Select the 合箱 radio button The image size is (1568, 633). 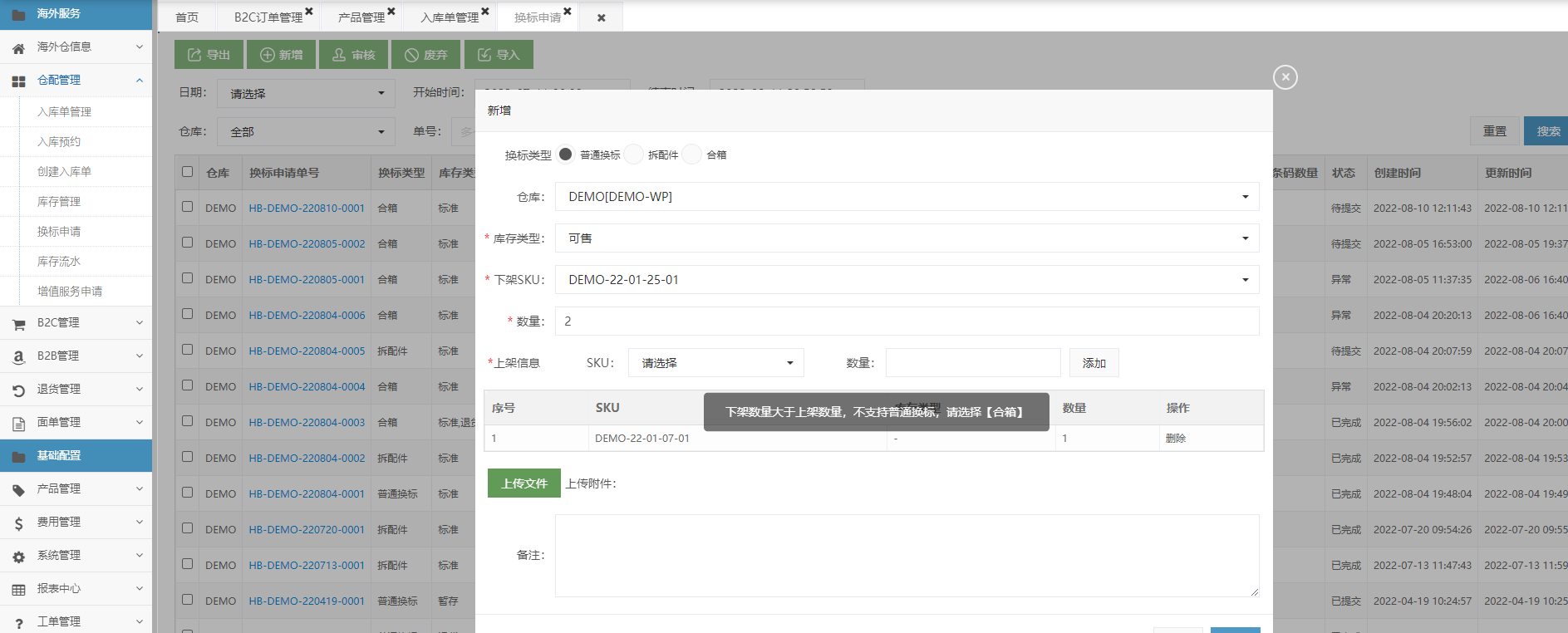pos(692,155)
